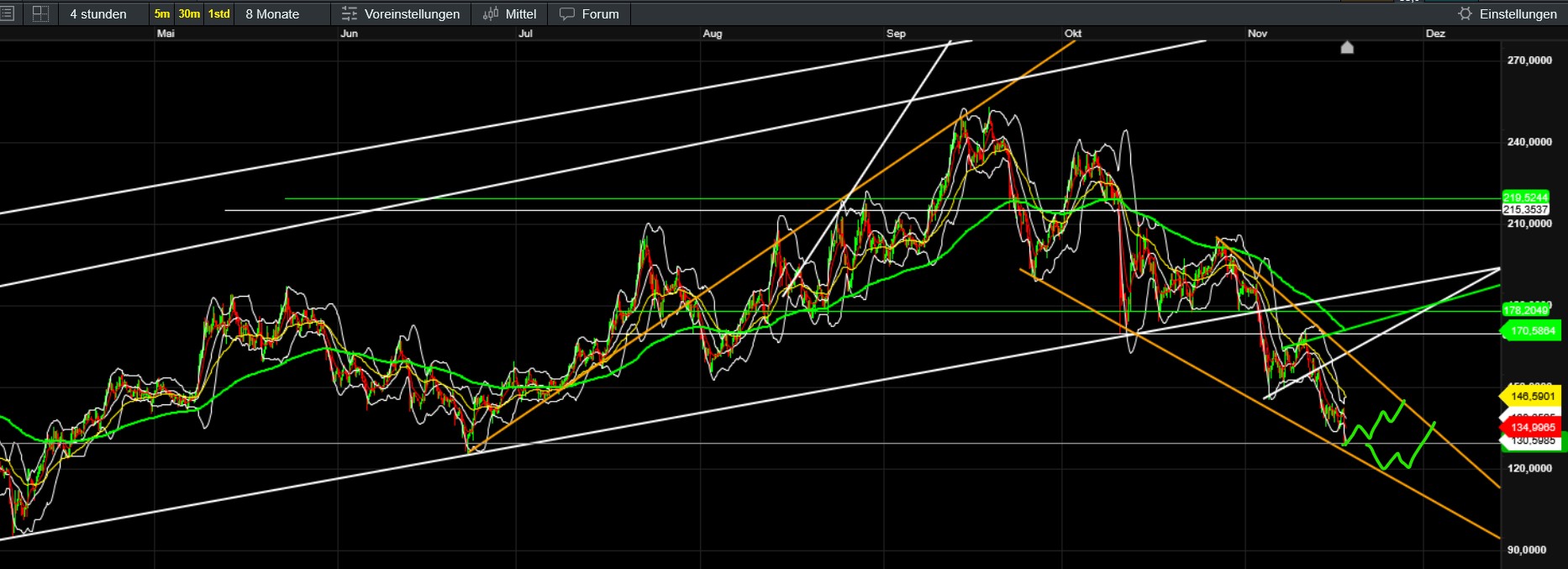Click the Voreinstellungen sliders icon
The width and height of the screenshot is (1568, 569).
click(349, 13)
